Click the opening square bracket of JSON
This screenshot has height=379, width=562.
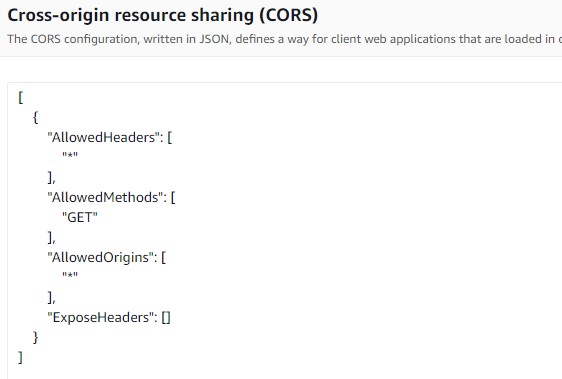point(21,97)
